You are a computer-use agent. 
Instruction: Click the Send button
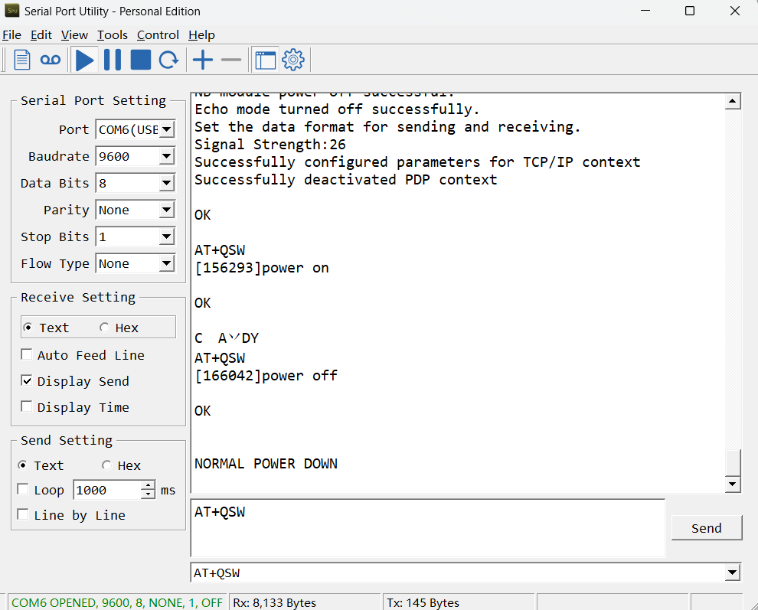point(706,528)
